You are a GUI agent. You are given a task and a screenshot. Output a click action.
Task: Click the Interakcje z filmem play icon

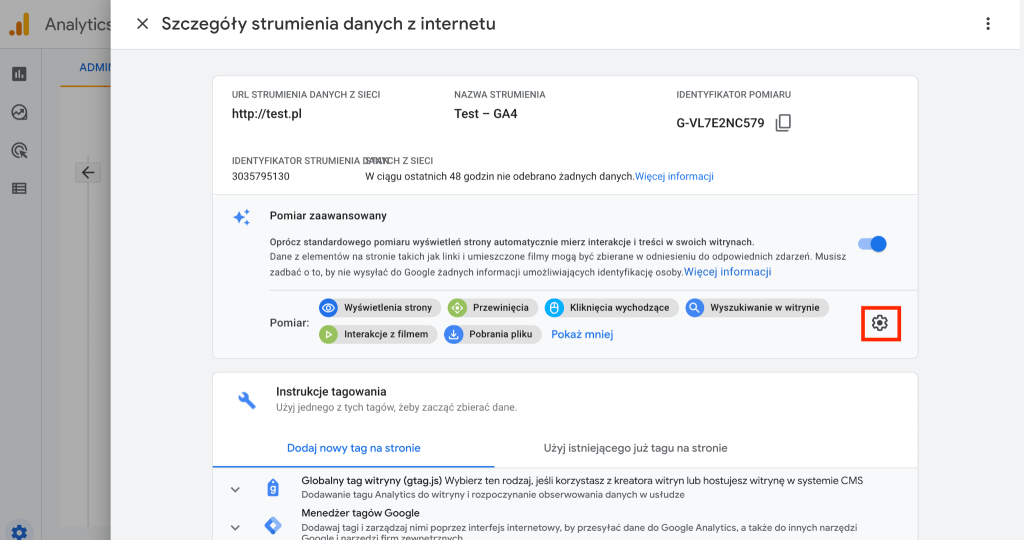point(328,334)
